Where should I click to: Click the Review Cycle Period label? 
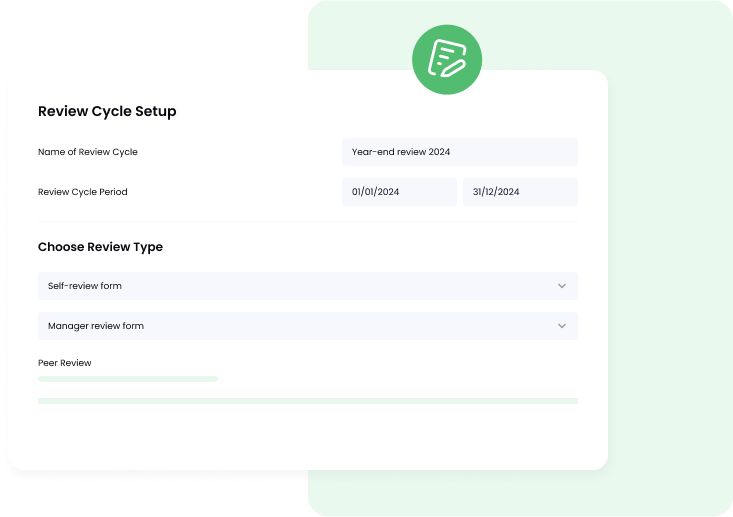(x=82, y=192)
